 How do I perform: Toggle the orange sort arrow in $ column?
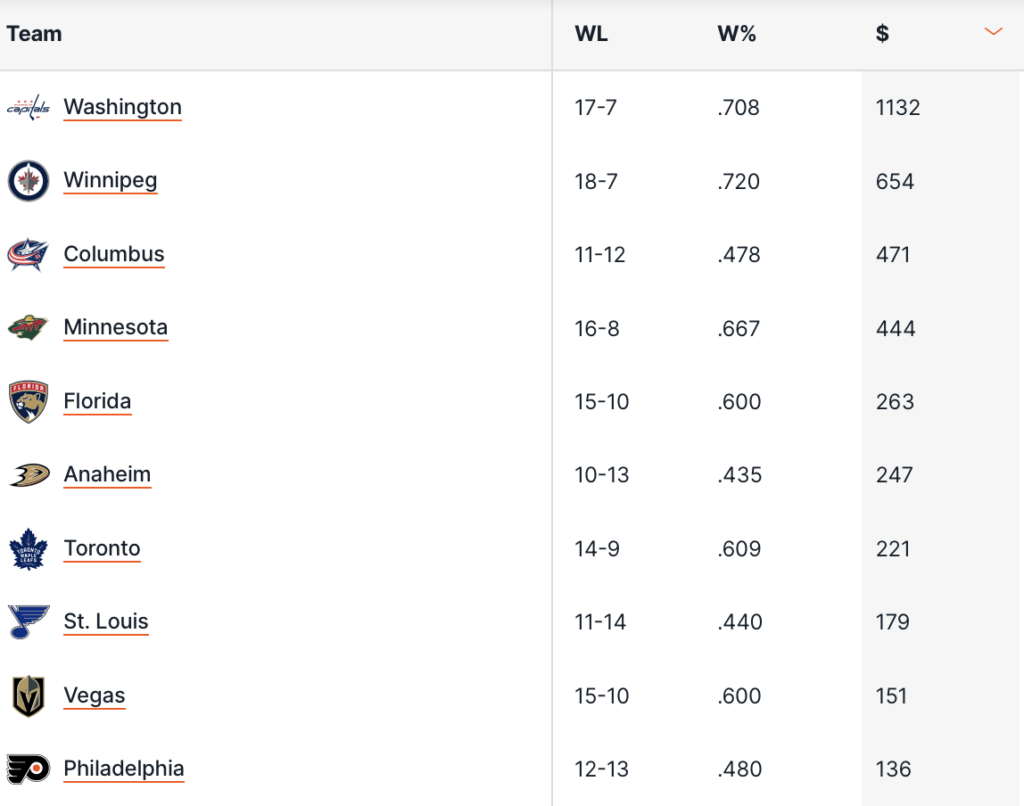pos(993,33)
